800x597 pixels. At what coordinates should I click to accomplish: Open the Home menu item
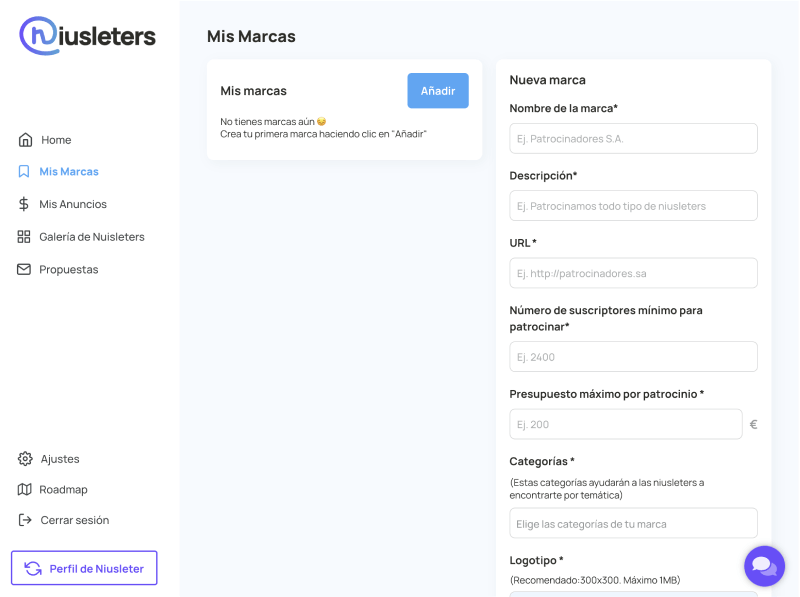tap(56, 140)
